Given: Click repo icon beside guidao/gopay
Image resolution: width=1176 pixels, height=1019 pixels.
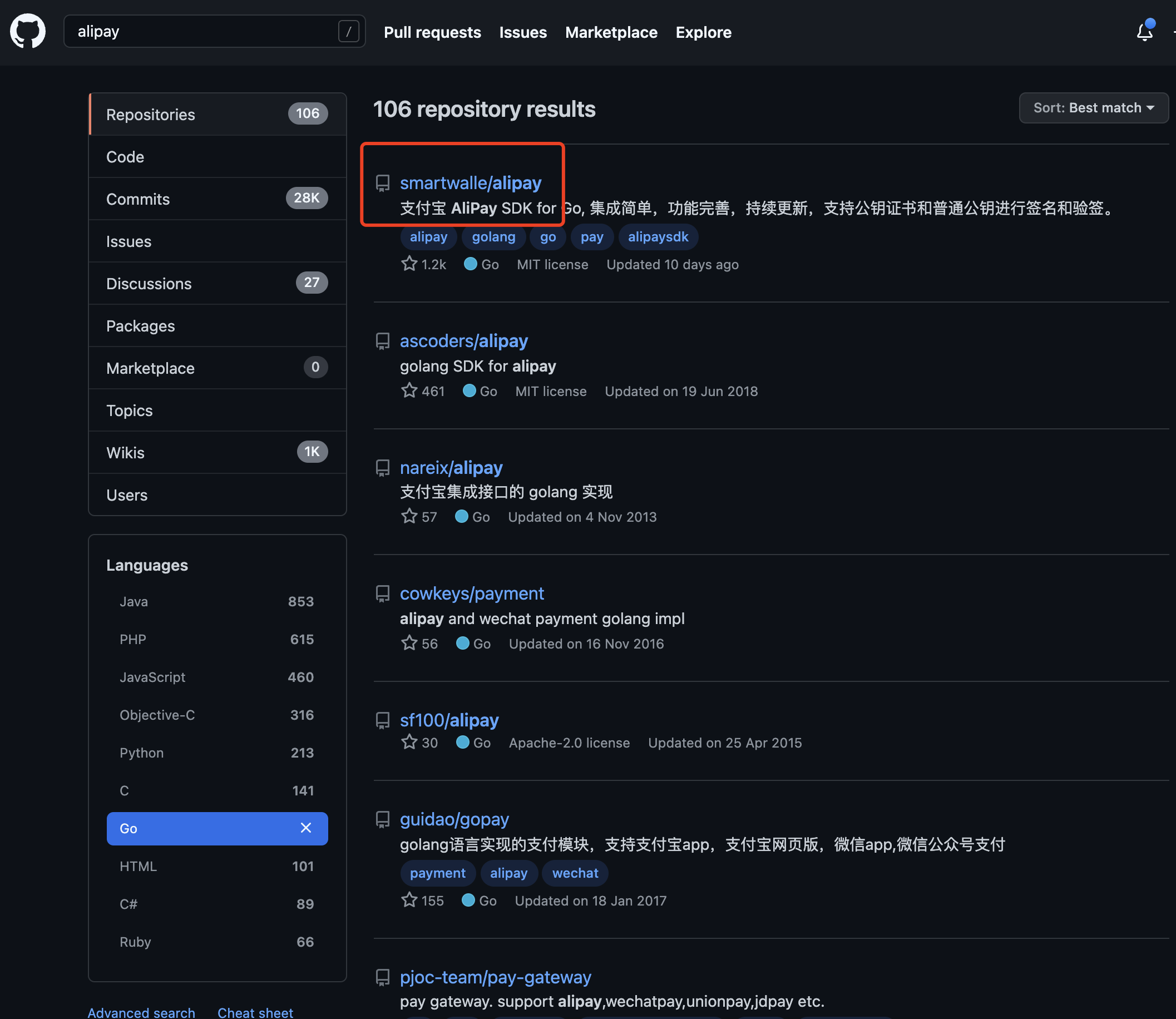Looking at the screenshot, I should 383,819.
